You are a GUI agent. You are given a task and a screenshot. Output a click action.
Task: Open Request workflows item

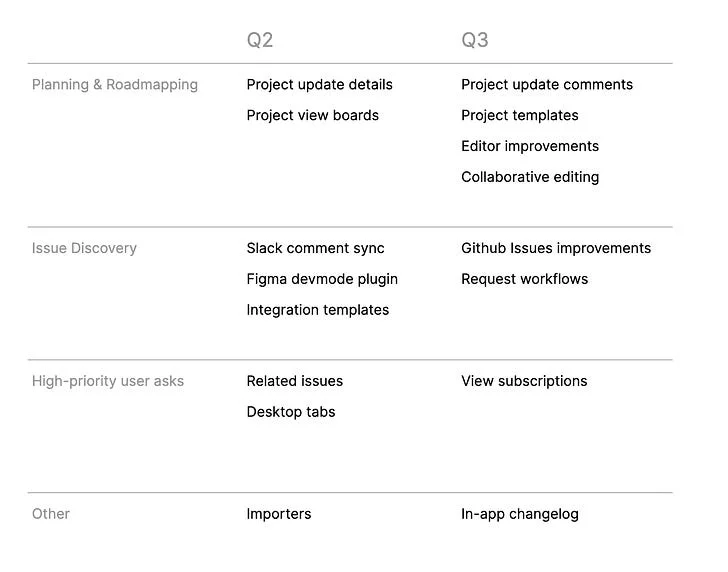point(525,279)
